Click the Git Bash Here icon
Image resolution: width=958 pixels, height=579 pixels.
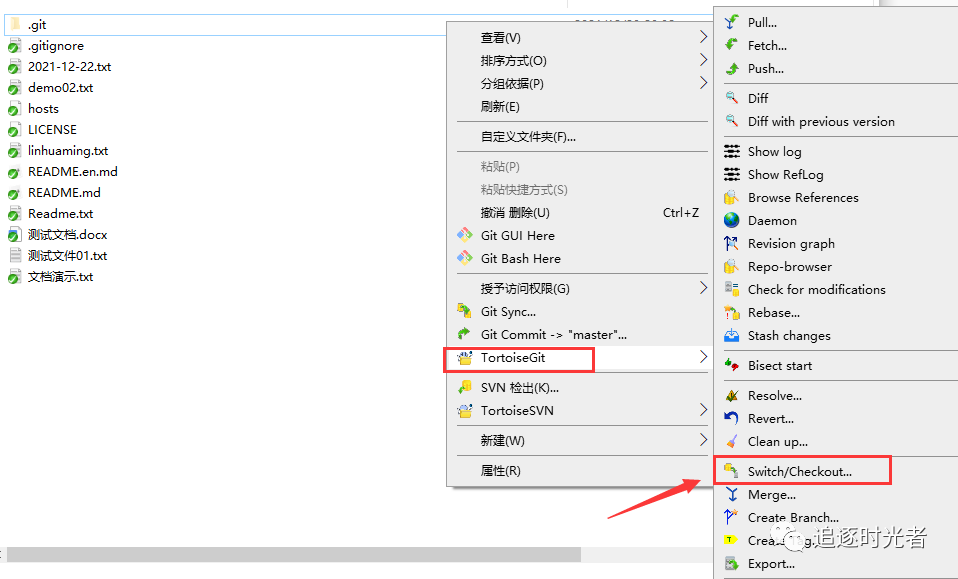coord(465,258)
